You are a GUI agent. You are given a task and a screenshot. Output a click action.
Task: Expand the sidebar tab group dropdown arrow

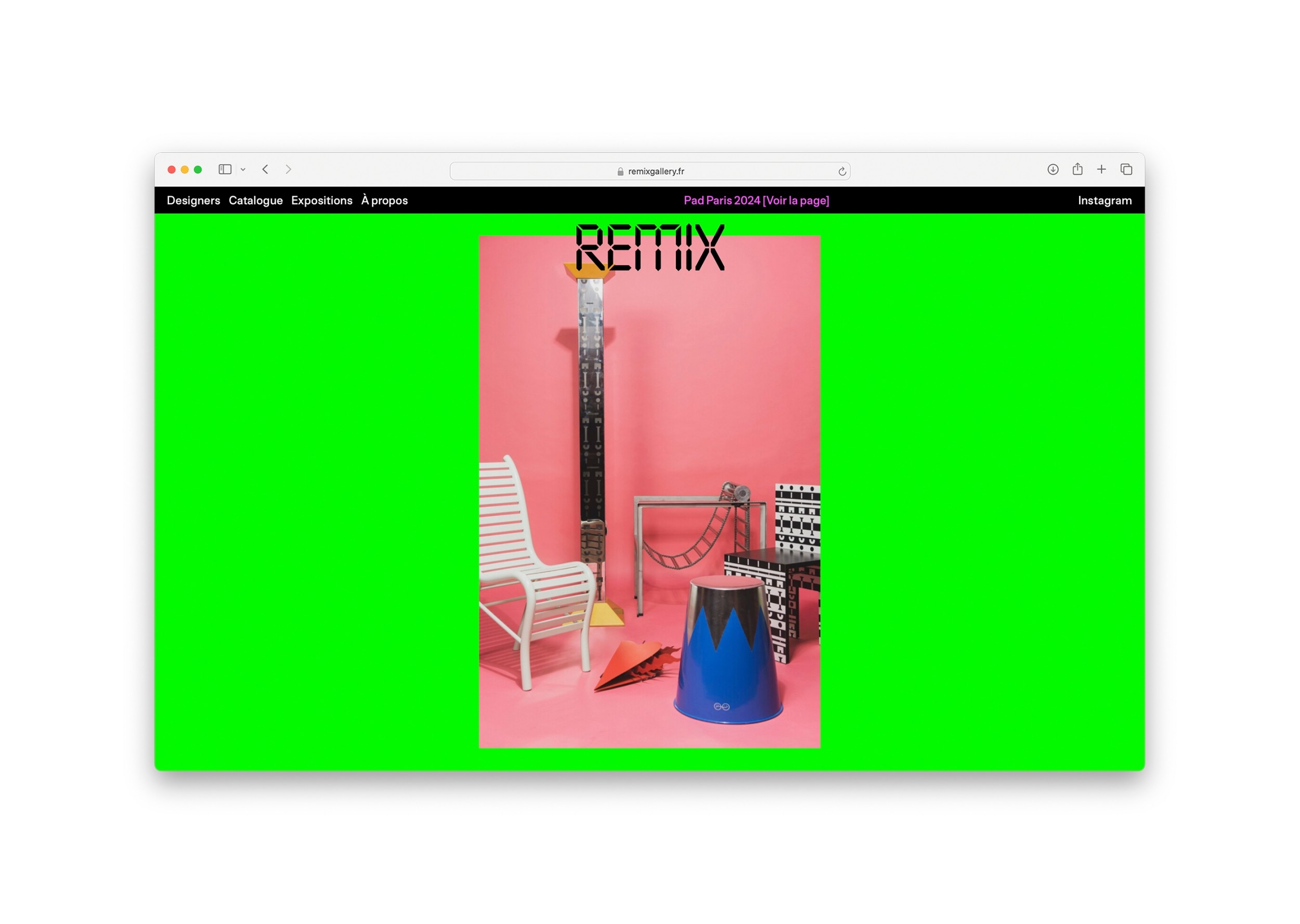coord(243,170)
